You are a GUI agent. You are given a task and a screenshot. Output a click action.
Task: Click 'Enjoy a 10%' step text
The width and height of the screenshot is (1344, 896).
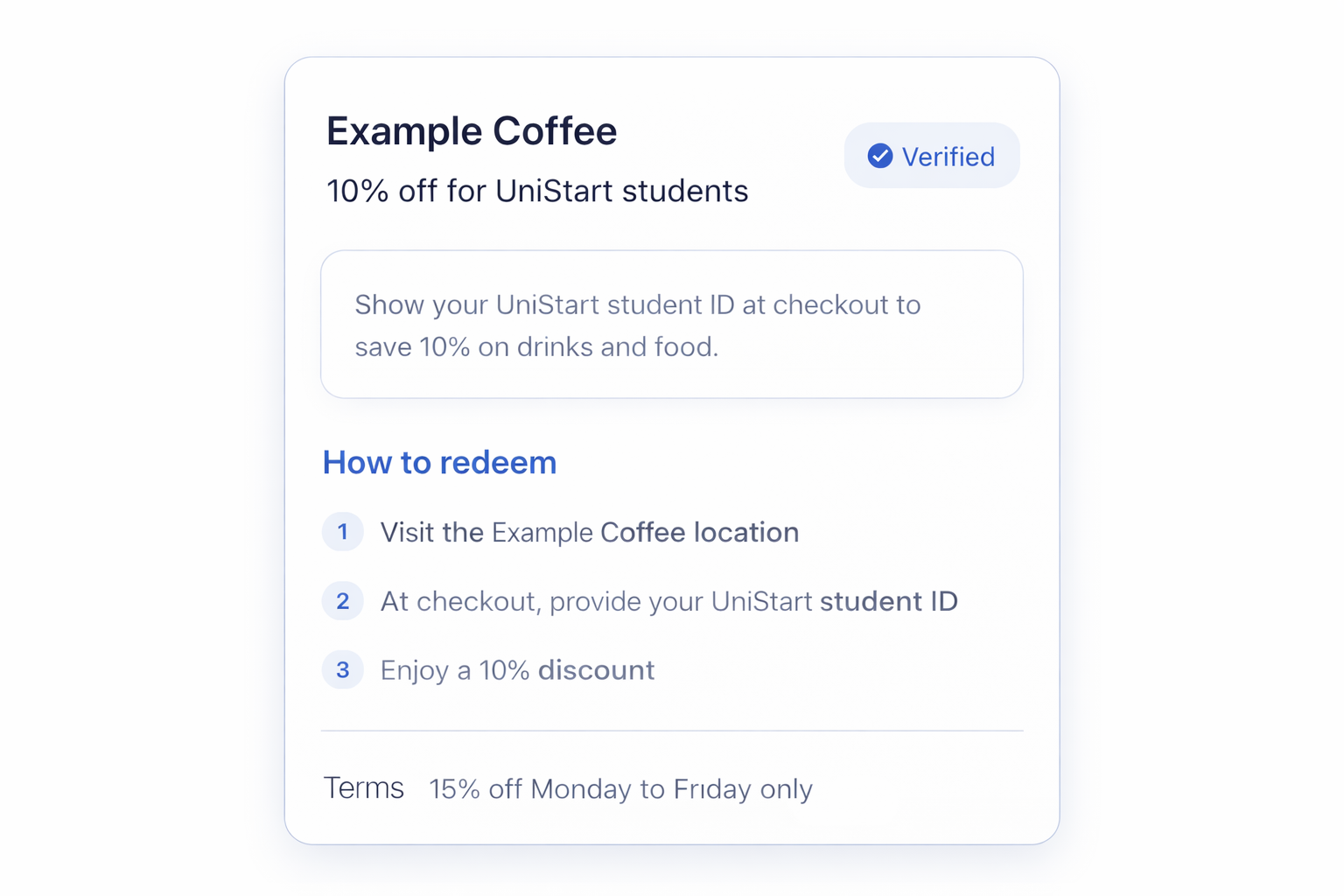[455, 670]
